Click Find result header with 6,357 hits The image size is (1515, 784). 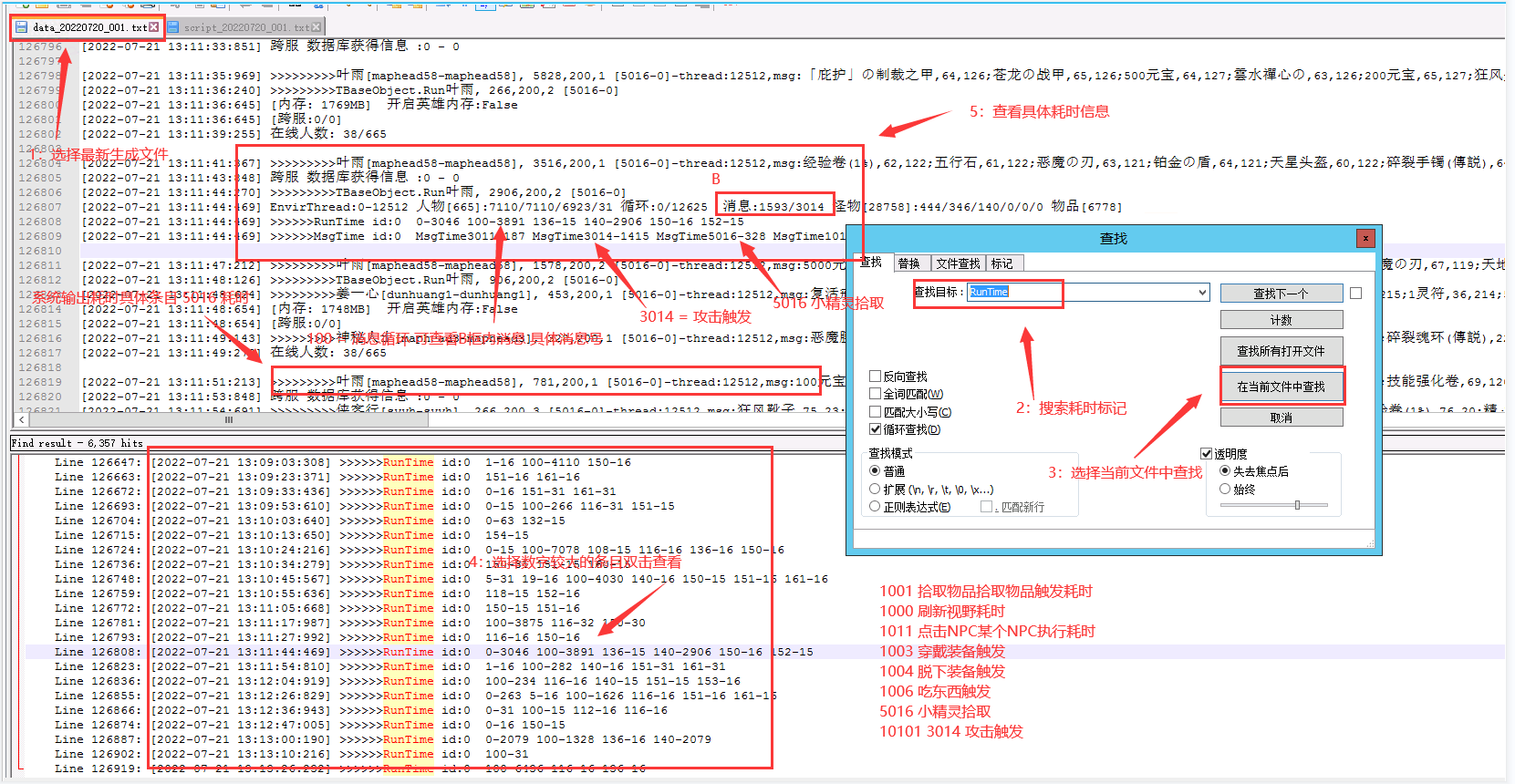[78, 443]
